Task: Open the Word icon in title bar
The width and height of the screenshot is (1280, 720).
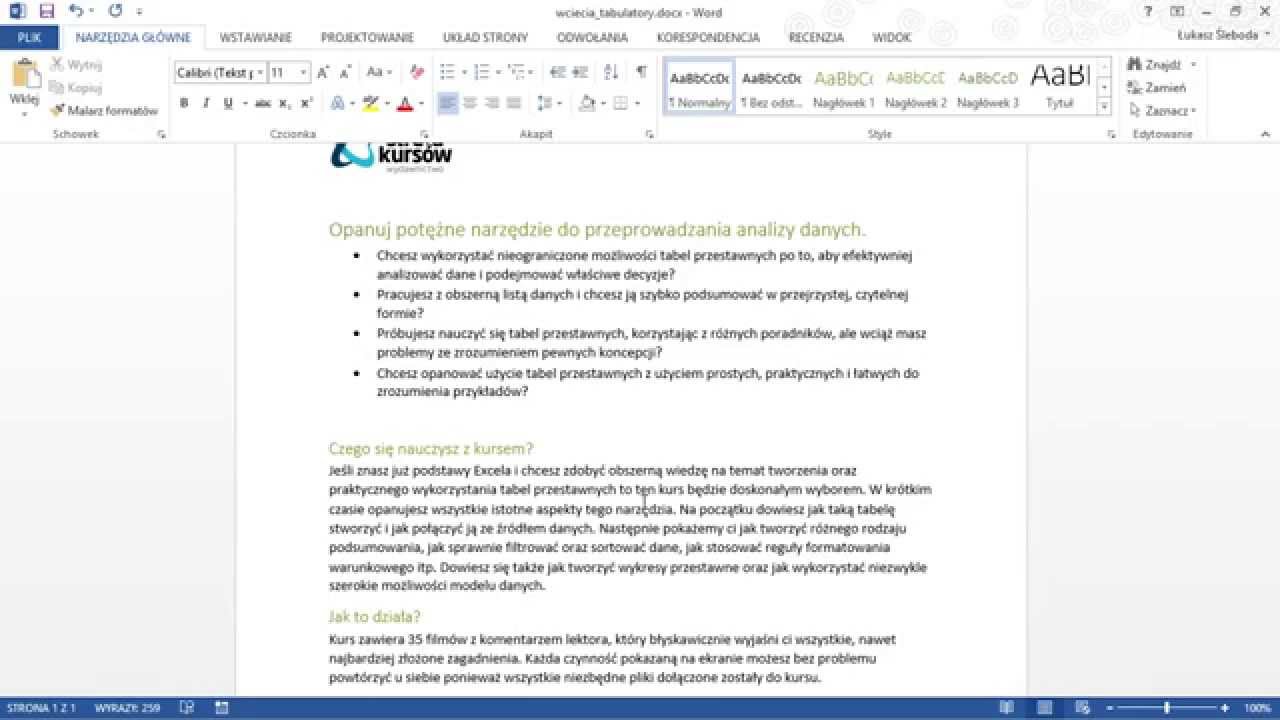Action: [17, 11]
